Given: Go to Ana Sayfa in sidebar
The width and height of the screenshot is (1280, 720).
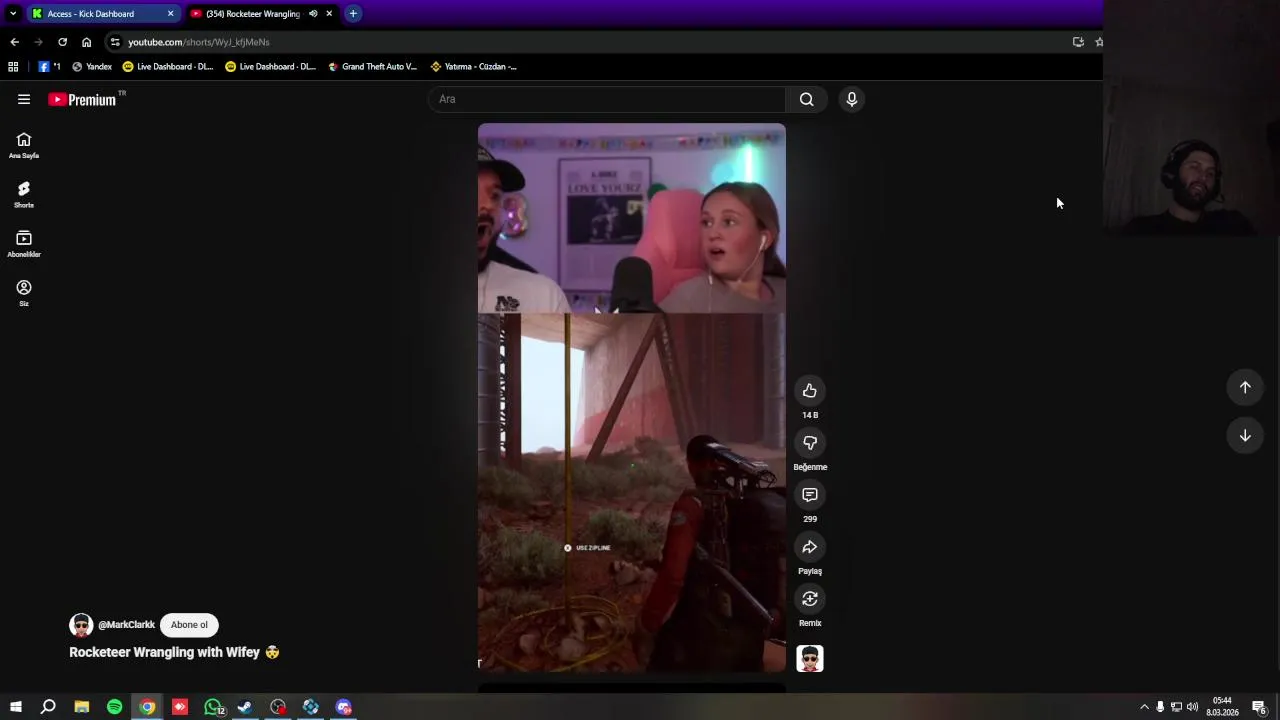Looking at the screenshot, I should coord(24,145).
